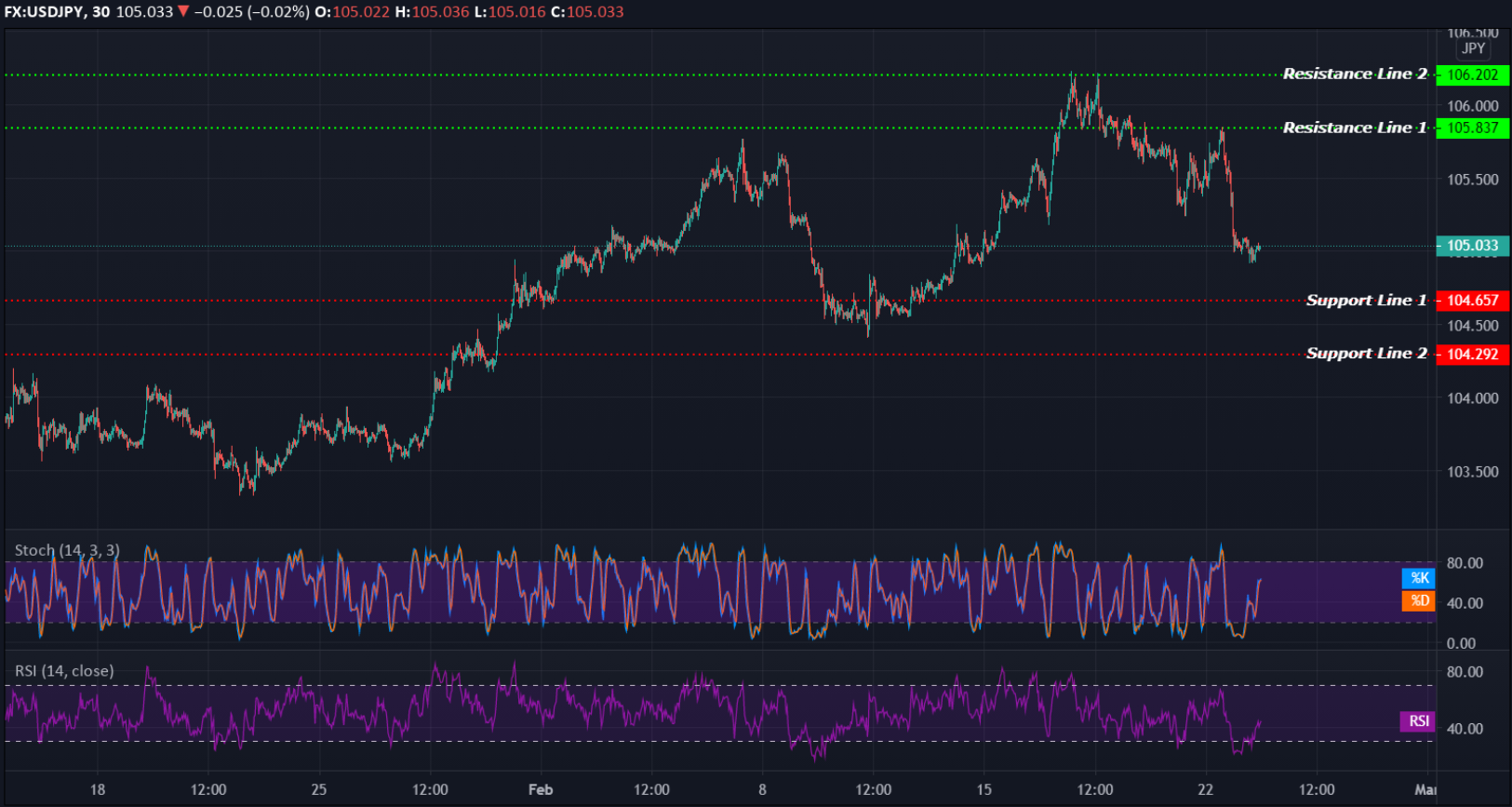1512x807 pixels.
Task: Click the red down-arrow price change indicator
Action: pos(183,12)
